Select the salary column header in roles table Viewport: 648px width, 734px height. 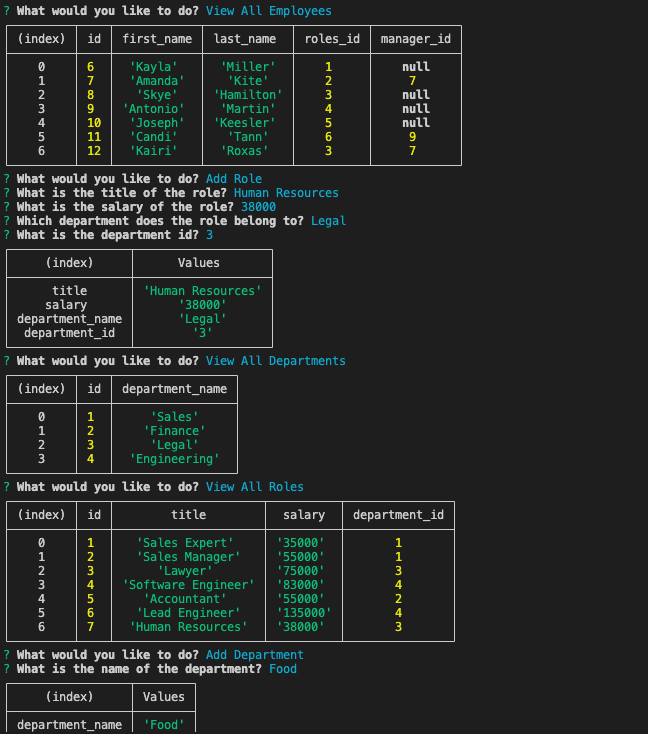coord(304,515)
